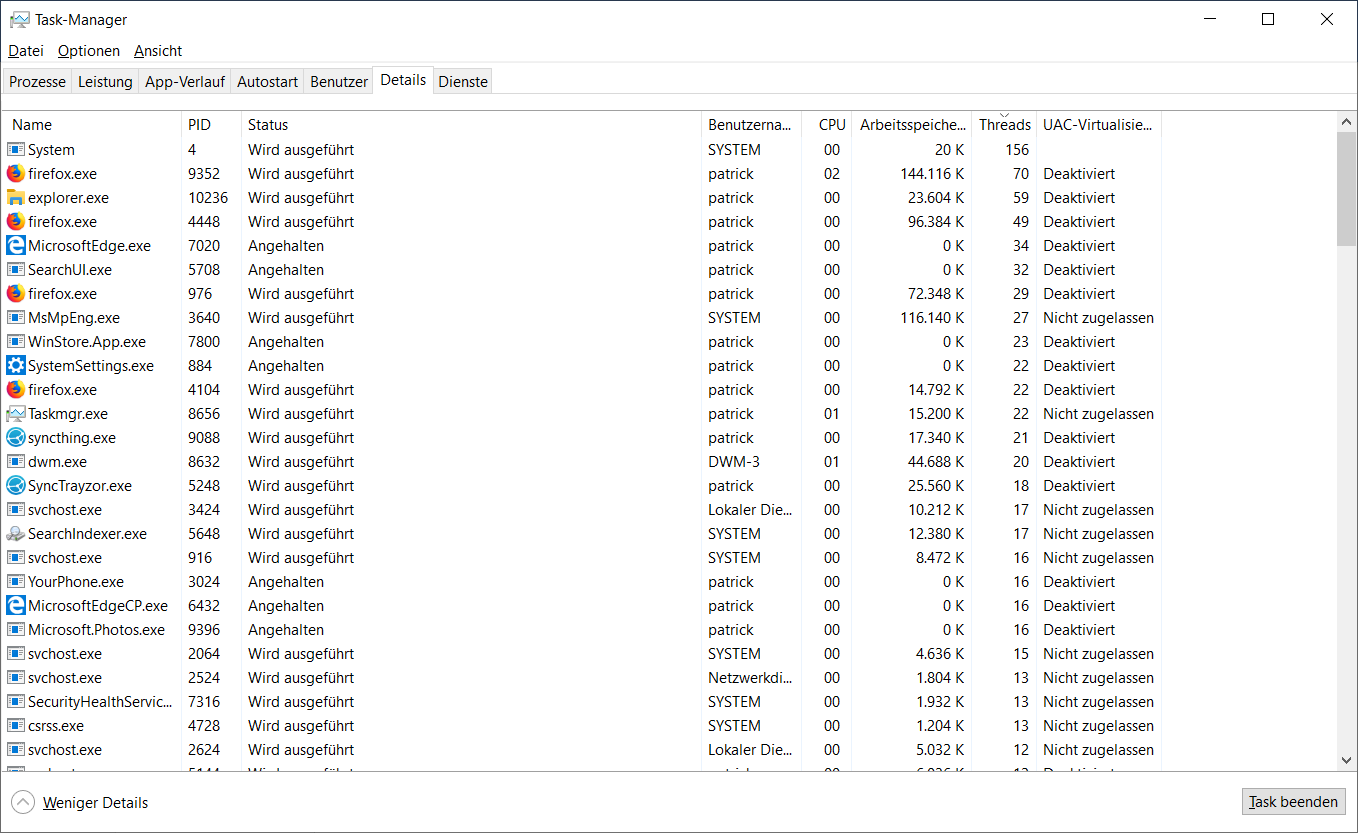
Task: Select the Details tab
Action: (403, 80)
